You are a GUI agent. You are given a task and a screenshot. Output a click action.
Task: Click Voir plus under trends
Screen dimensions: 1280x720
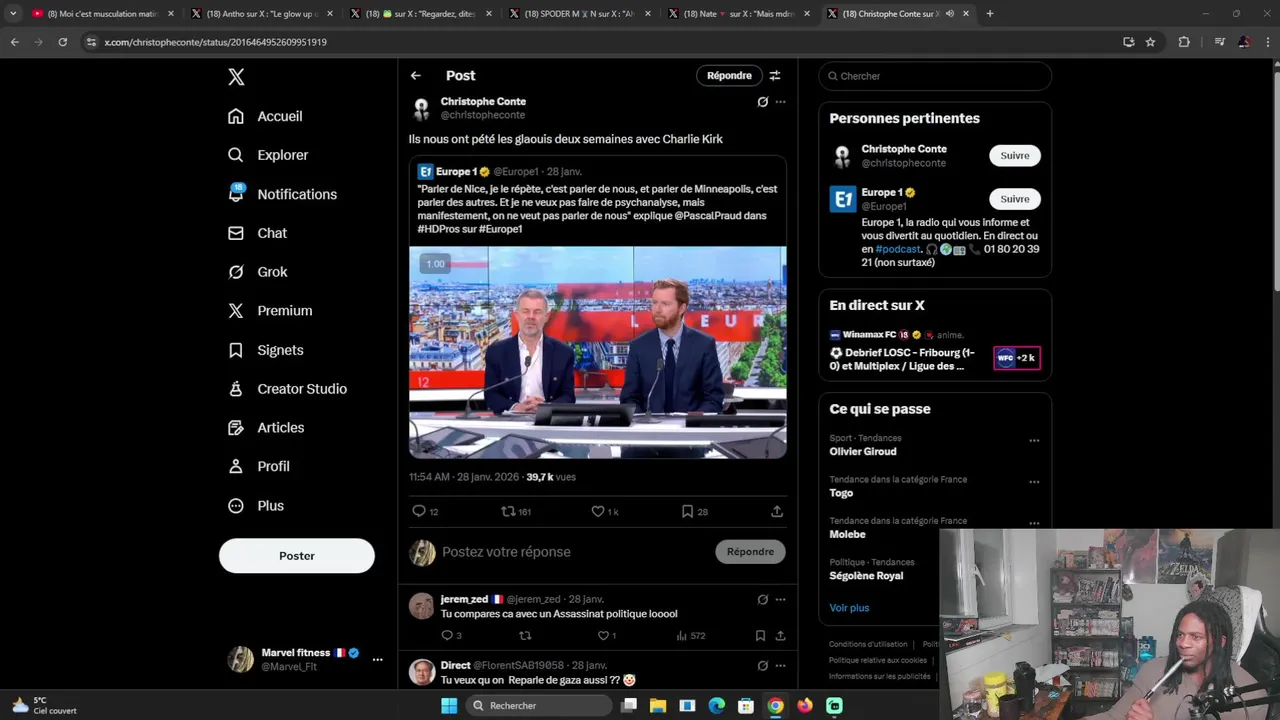click(x=849, y=608)
